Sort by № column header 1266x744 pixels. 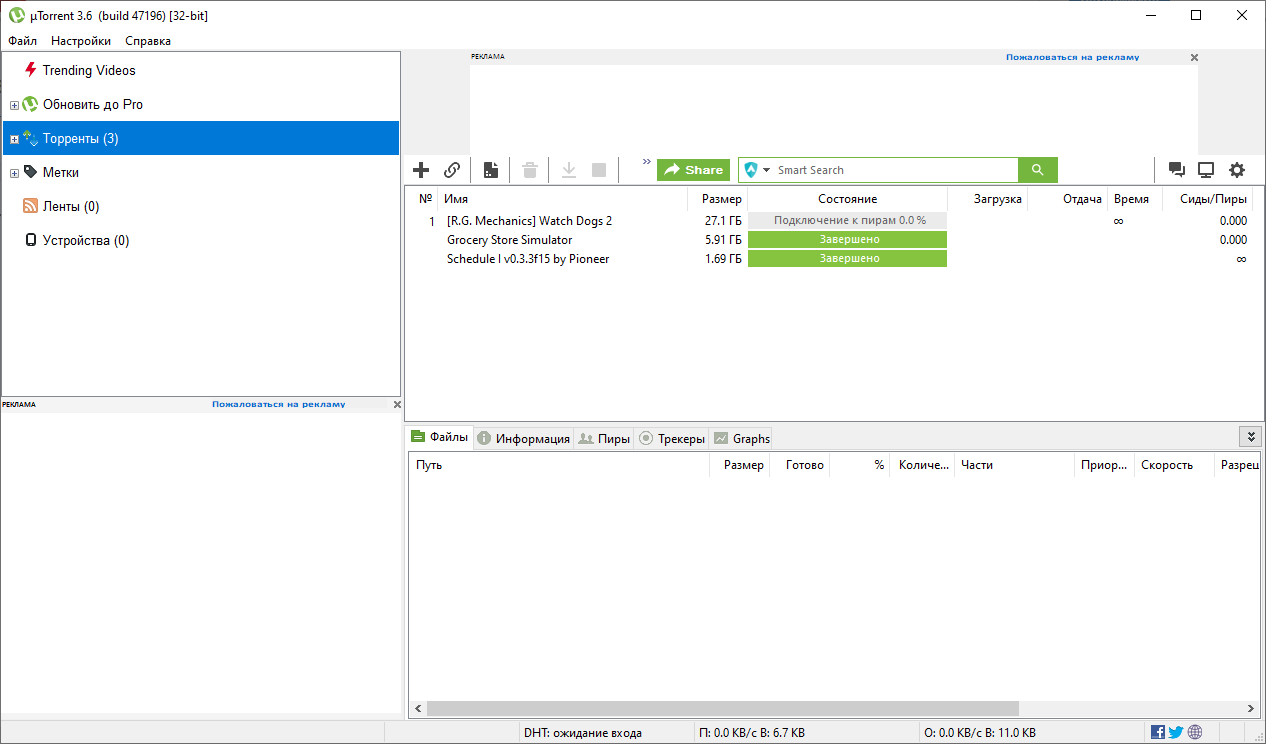click(x=424, y=199)
